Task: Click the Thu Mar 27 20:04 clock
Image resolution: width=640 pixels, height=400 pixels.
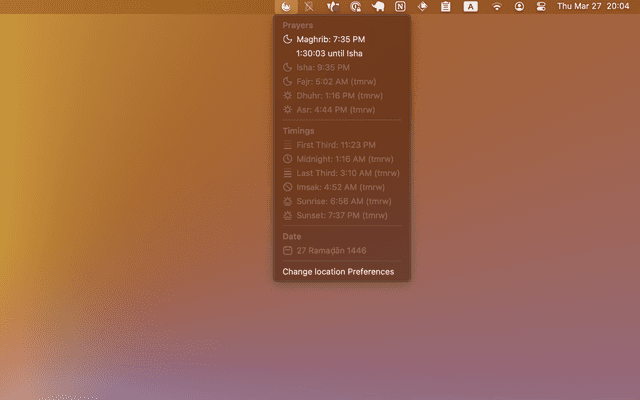Action: click(593, 7)
